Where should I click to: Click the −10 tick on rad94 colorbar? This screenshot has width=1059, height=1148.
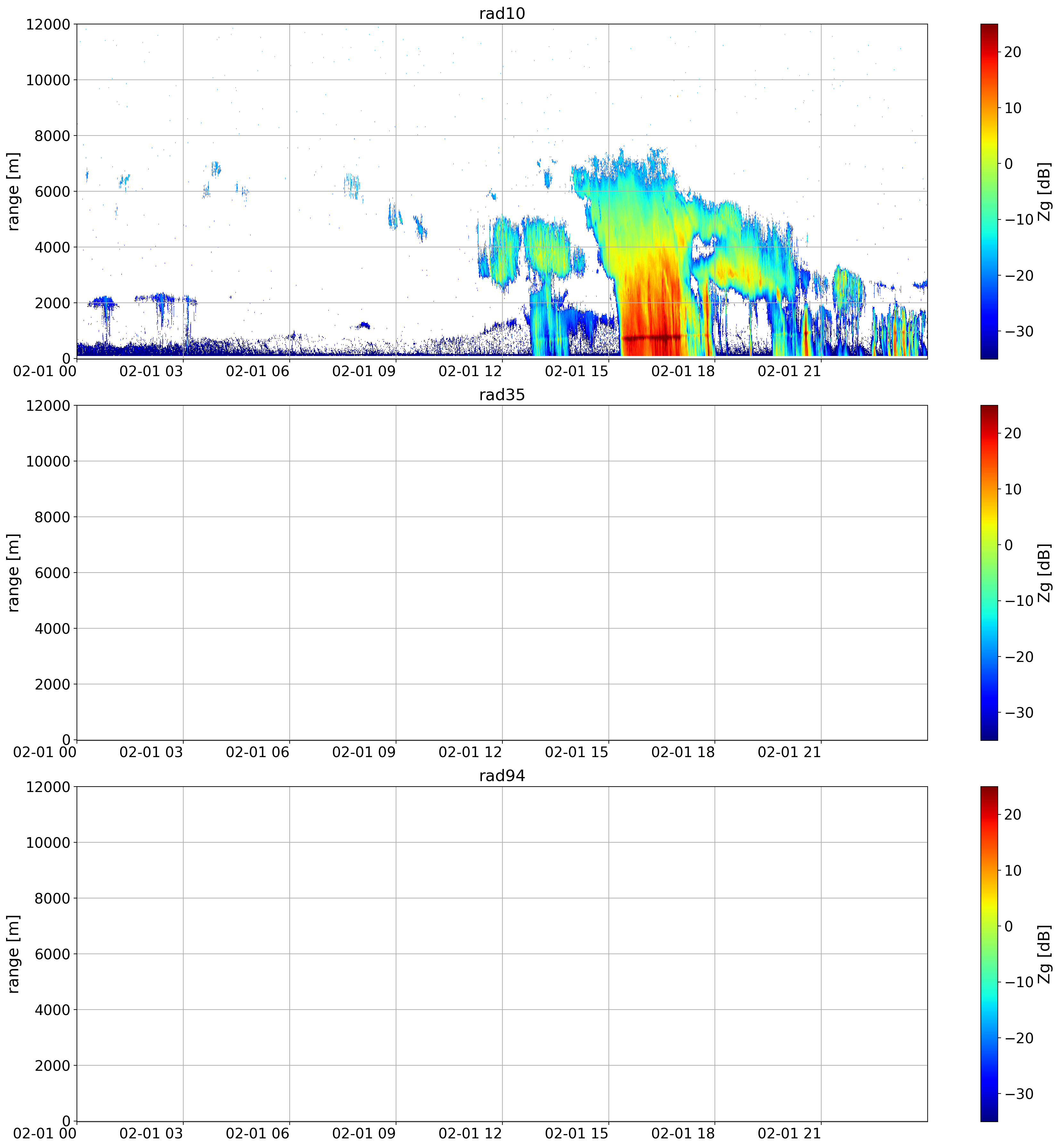click(x=1020, y=982)
